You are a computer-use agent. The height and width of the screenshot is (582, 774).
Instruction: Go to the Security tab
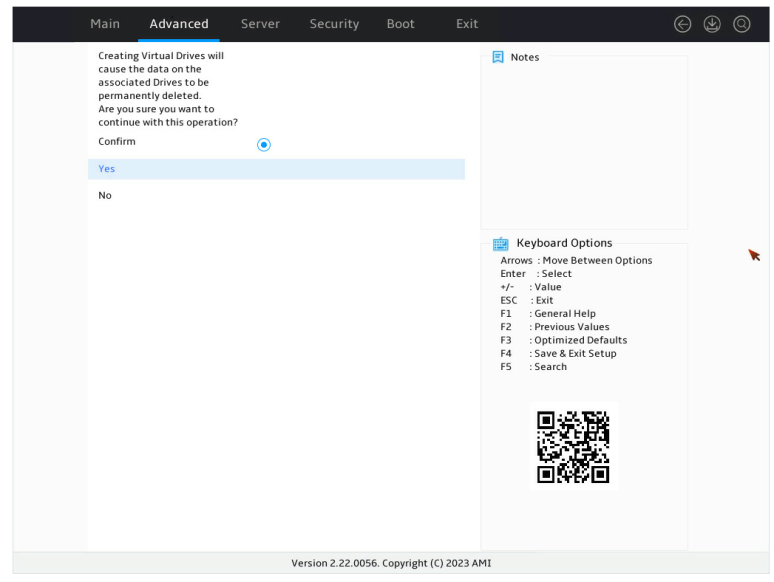tap(334, 24)
